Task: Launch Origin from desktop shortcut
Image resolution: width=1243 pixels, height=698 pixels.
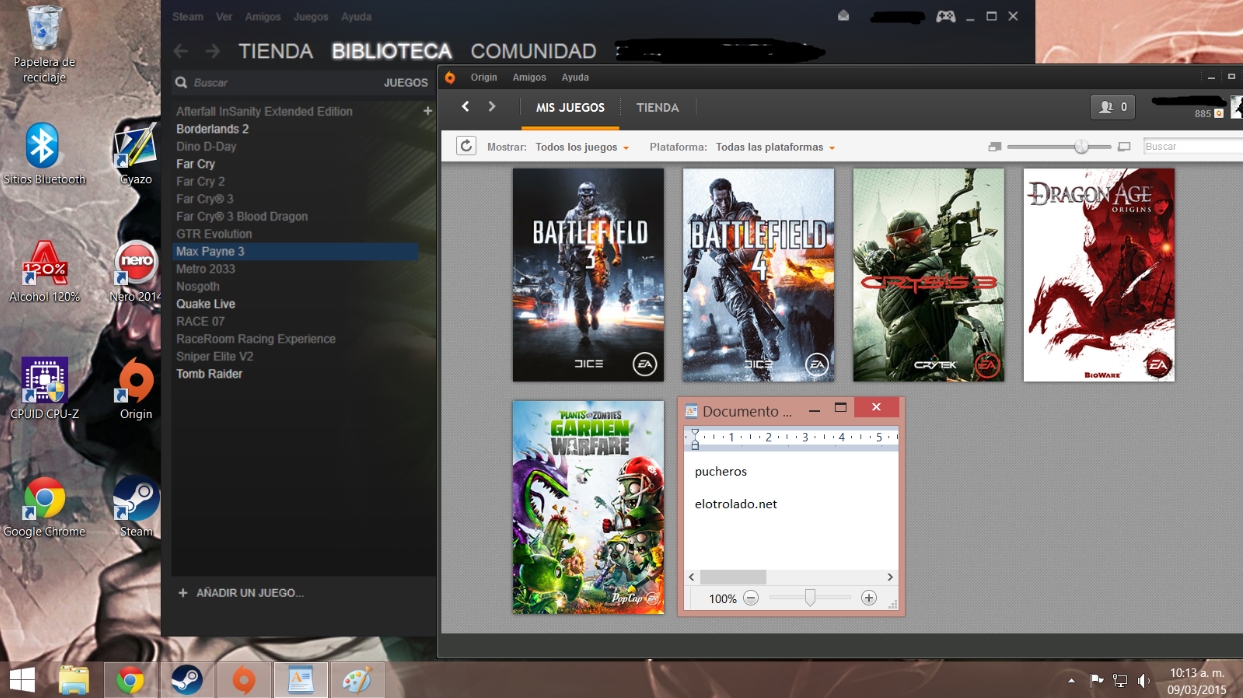Action: tap(135, 388)
